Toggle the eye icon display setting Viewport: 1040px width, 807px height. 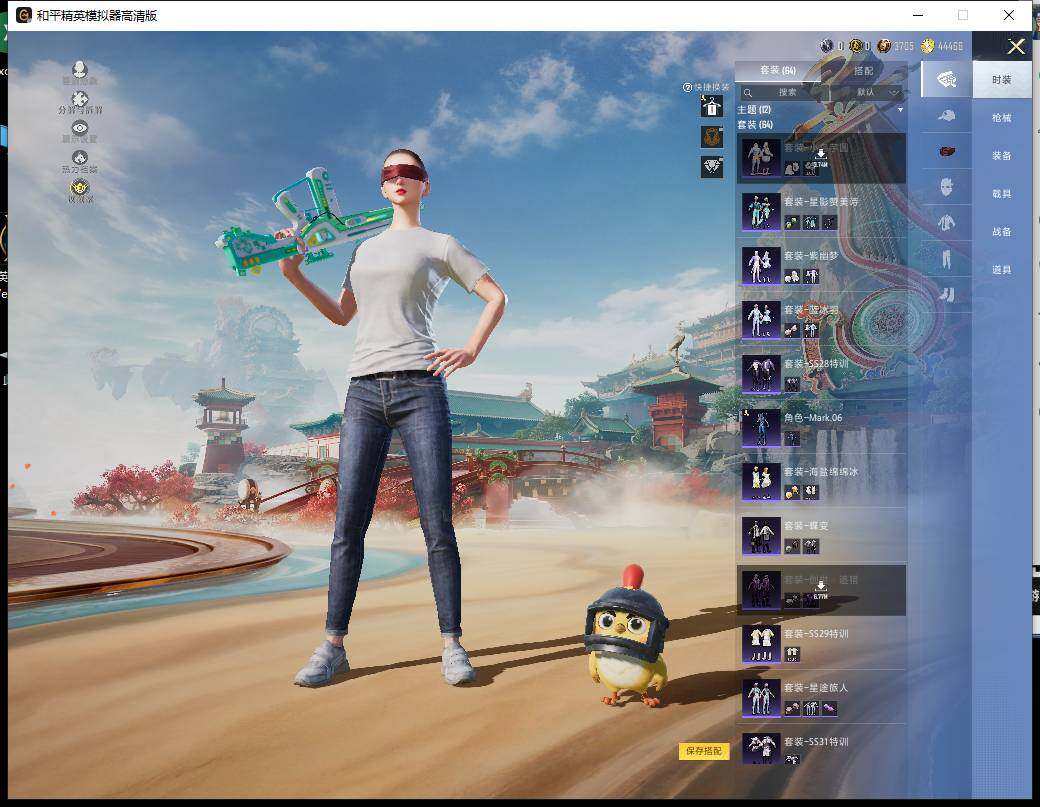[x=79, y=129]
